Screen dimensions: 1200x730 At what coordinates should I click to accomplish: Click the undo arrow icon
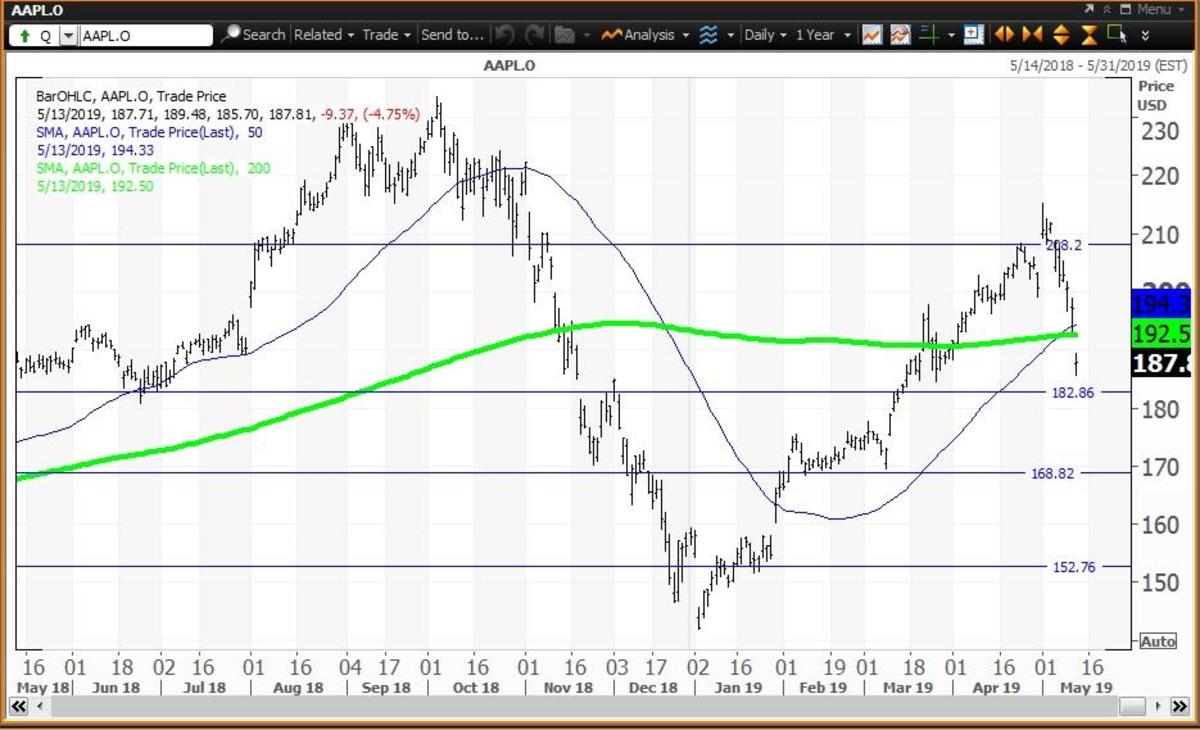(504, 35)
